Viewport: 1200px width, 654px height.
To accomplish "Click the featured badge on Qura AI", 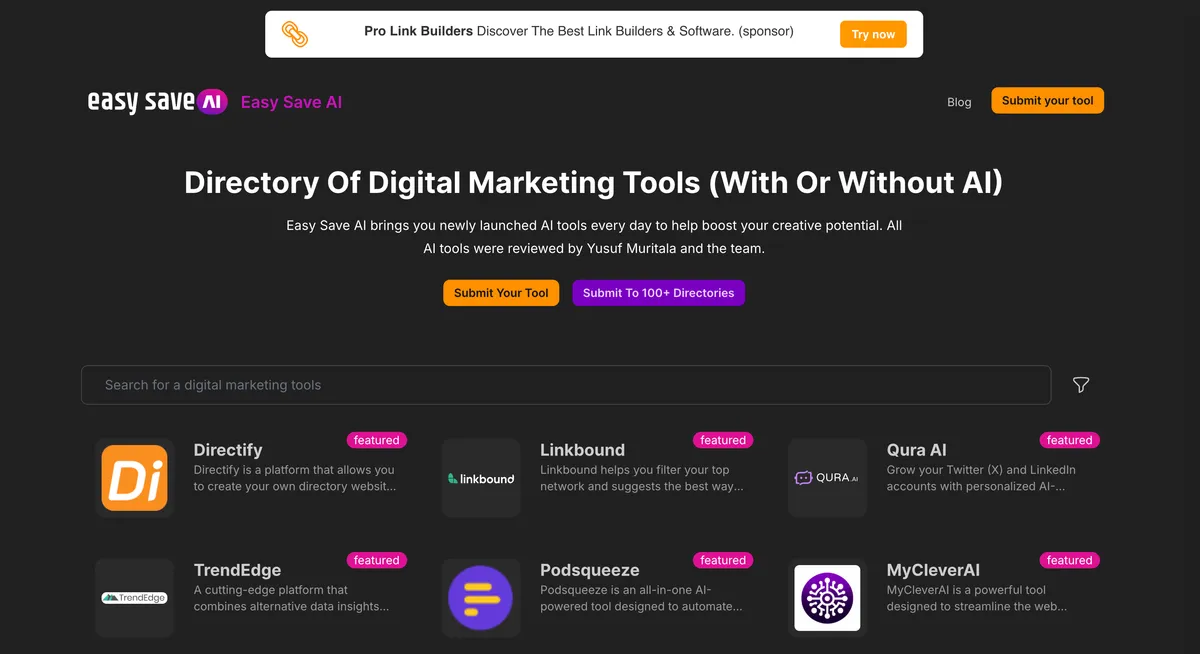I will [x=1069, y=440].
